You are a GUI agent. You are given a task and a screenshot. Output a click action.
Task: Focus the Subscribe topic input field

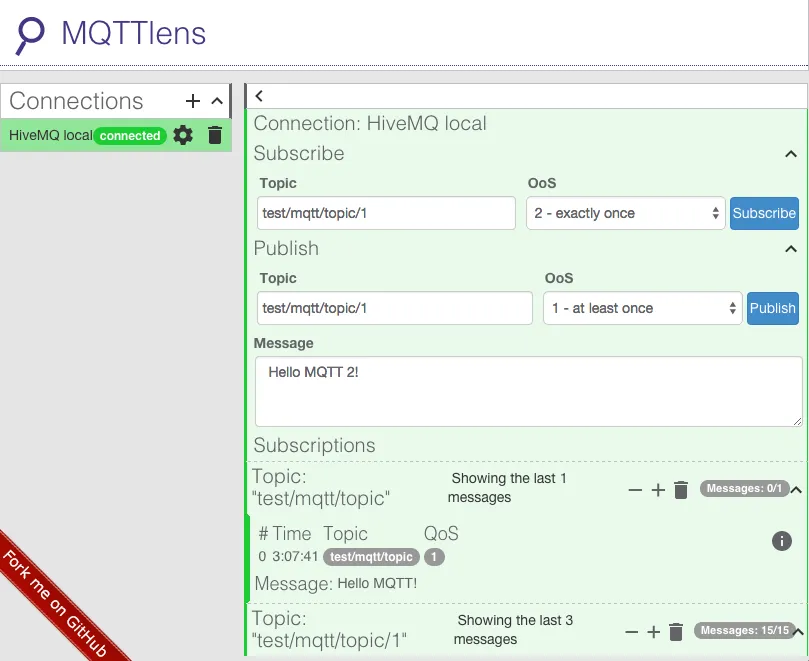[386, 213]
